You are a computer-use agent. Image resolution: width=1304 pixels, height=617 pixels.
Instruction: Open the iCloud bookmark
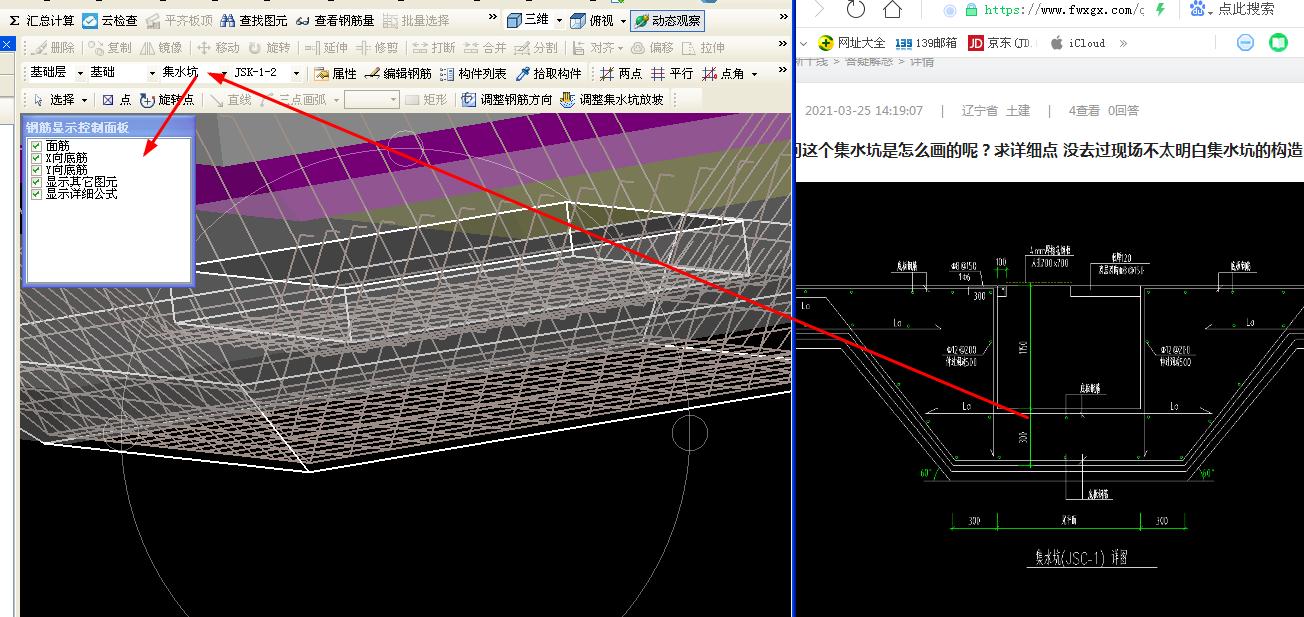tap(1078, 43)
